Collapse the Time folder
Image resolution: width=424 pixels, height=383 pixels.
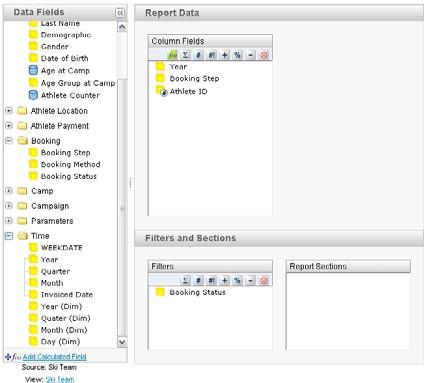click(x=9, y=236)
